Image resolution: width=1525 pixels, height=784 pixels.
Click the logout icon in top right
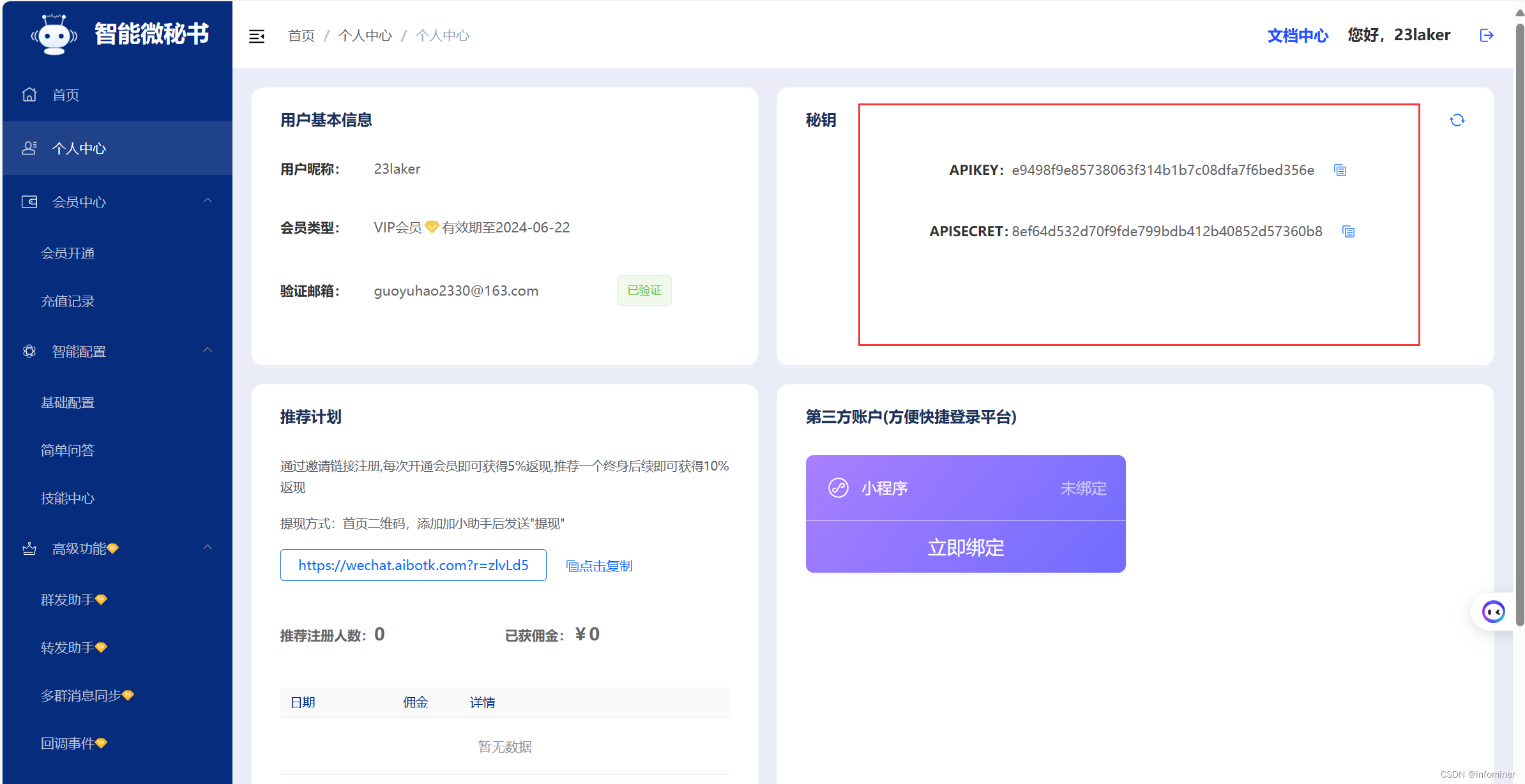point(1486,36)
